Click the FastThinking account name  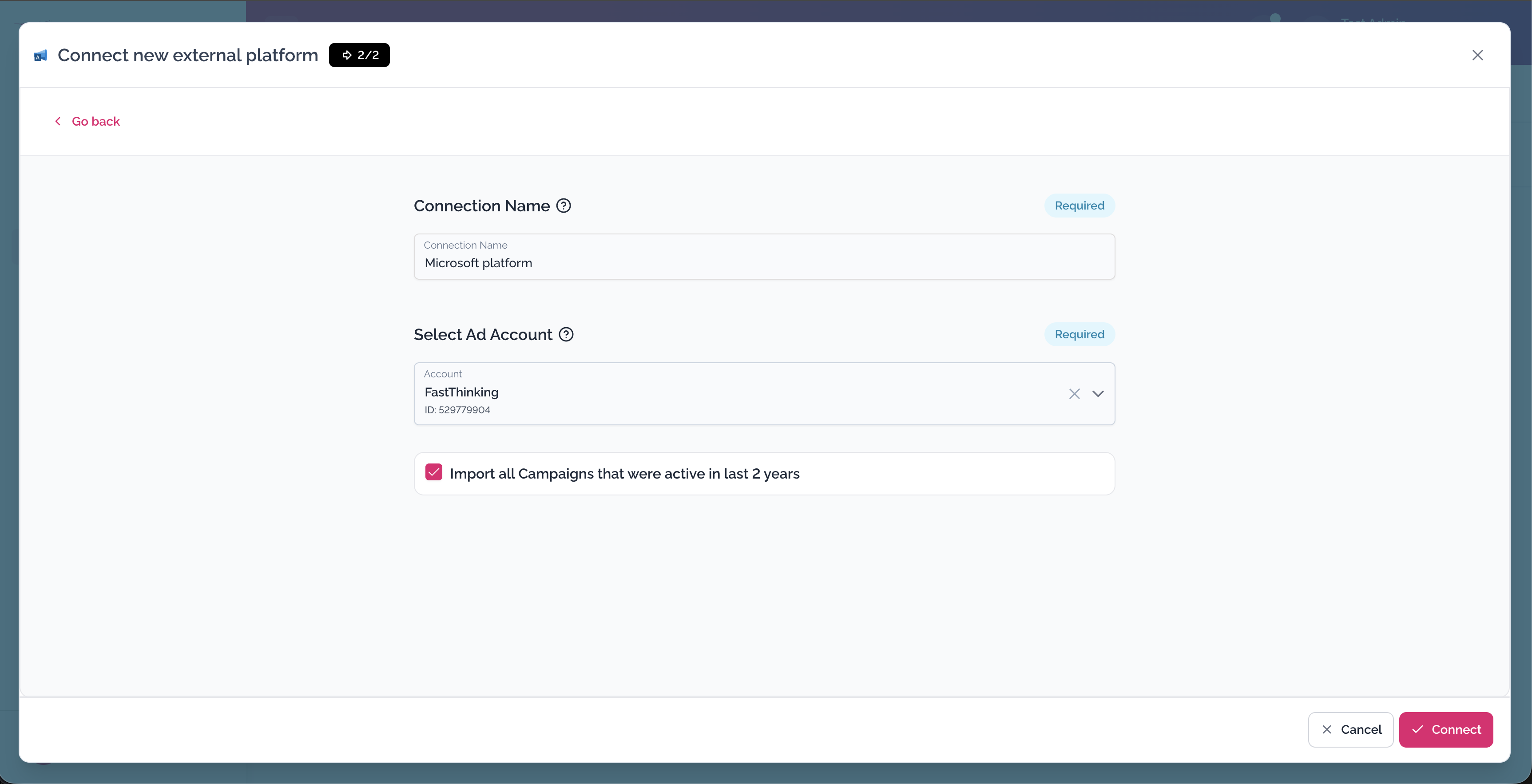tap(461, 392)
